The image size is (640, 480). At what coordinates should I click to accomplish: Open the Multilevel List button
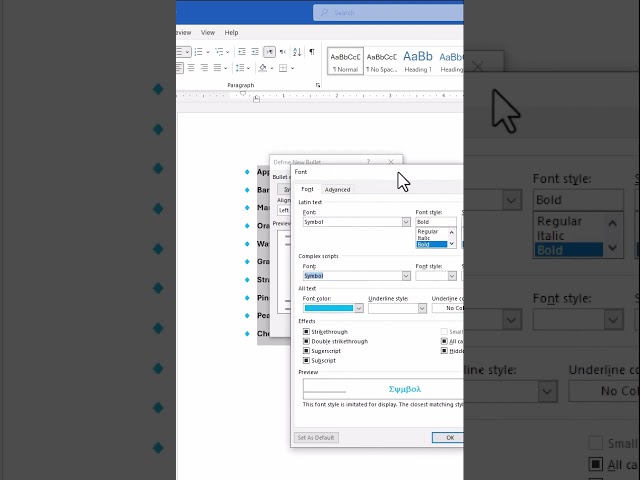click(x=219, y=52)
